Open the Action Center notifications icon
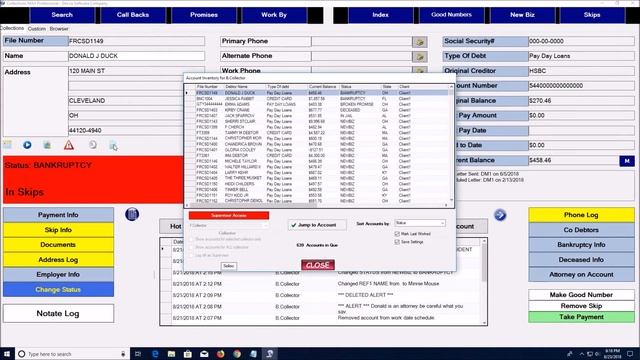This screenshot has width=640, height=360. [630, 354]
